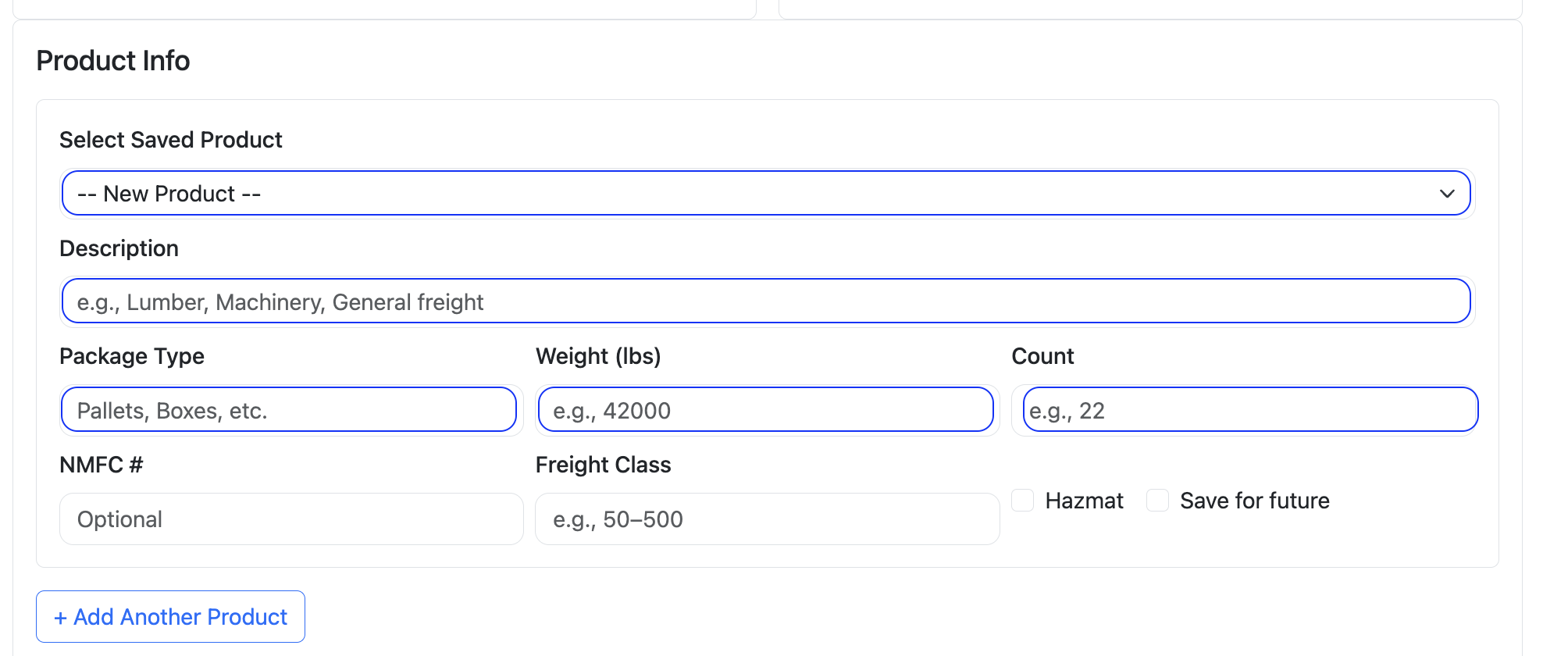Click the Product Info heading
The image size is (1568, 656).
click(x=112, y=60)
